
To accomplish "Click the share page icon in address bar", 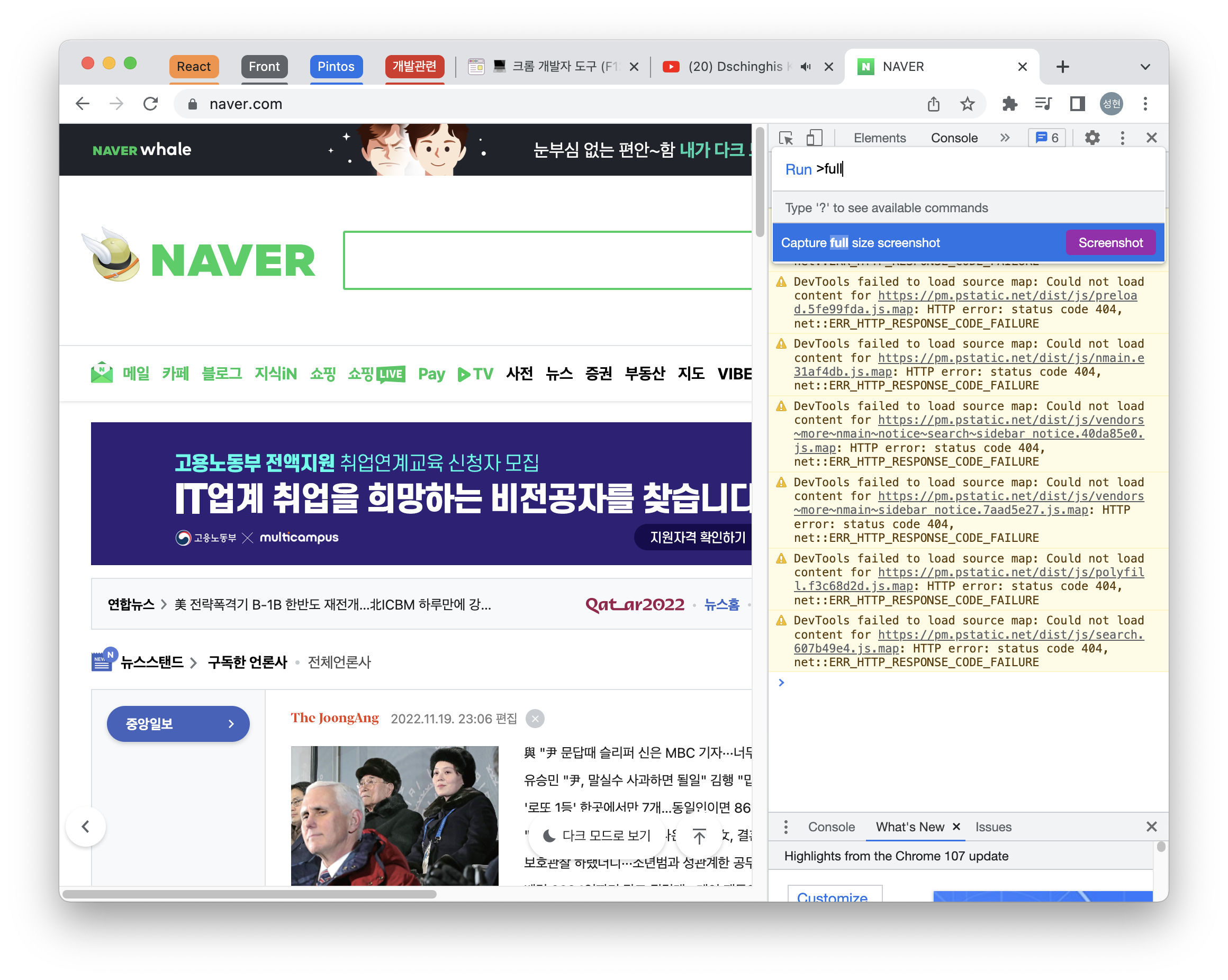I will [933, 104].
